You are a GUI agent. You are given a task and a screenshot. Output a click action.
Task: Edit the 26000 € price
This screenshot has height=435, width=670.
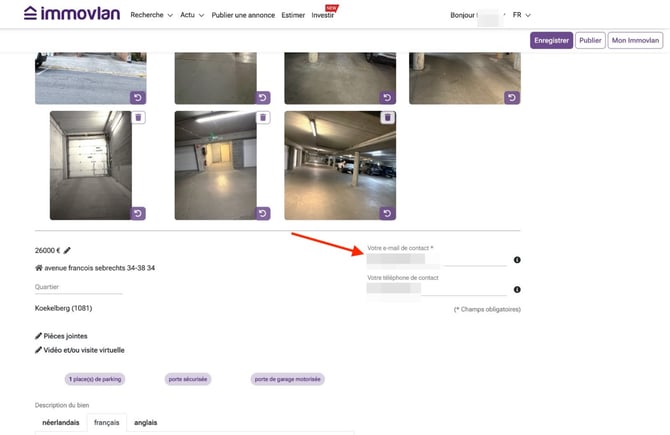(68, 250)
